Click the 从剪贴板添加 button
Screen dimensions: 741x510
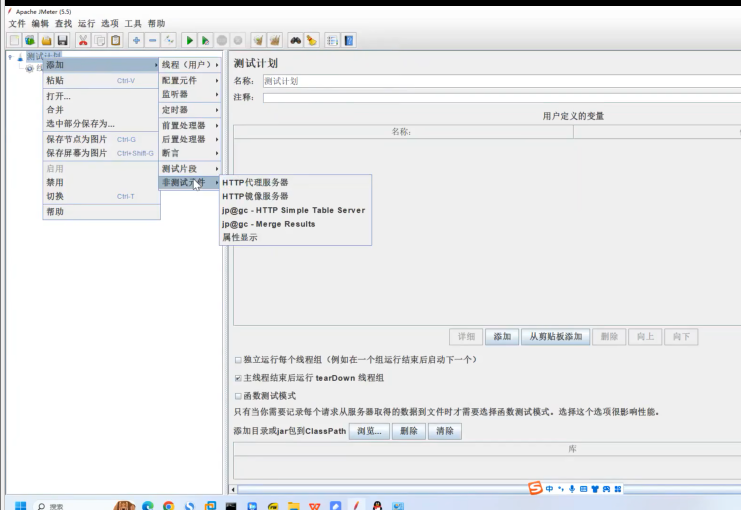pos(555,337)
